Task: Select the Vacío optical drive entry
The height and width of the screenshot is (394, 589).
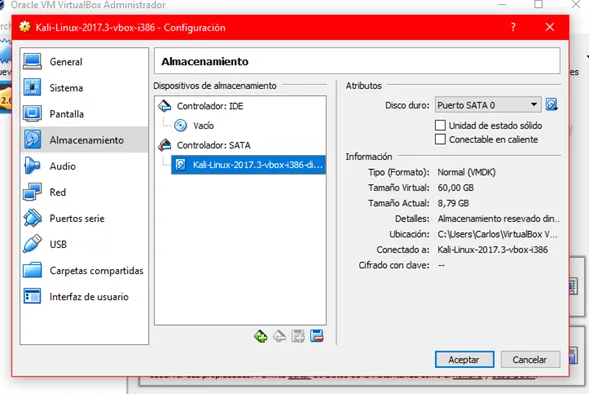Action: pos(240,125)
